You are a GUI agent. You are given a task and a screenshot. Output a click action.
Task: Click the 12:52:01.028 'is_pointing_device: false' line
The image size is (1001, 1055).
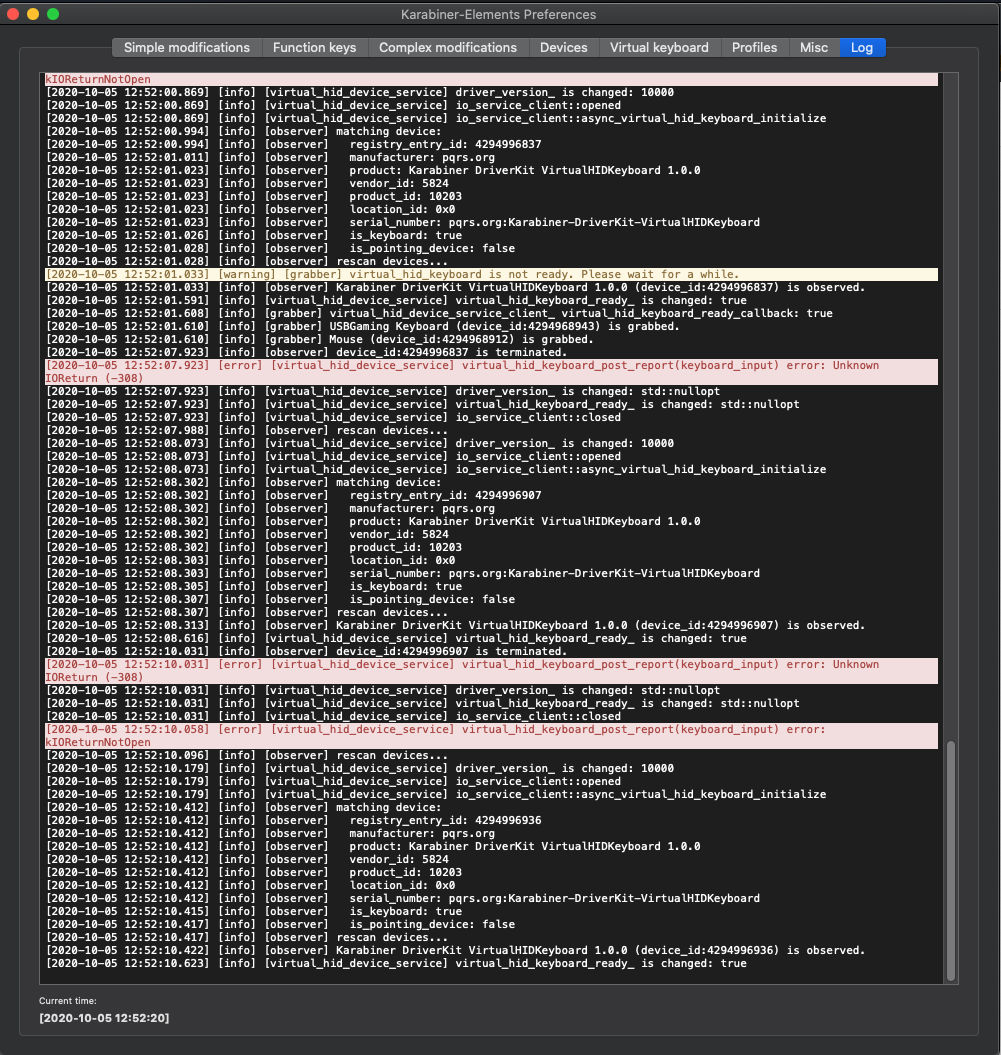280,248
